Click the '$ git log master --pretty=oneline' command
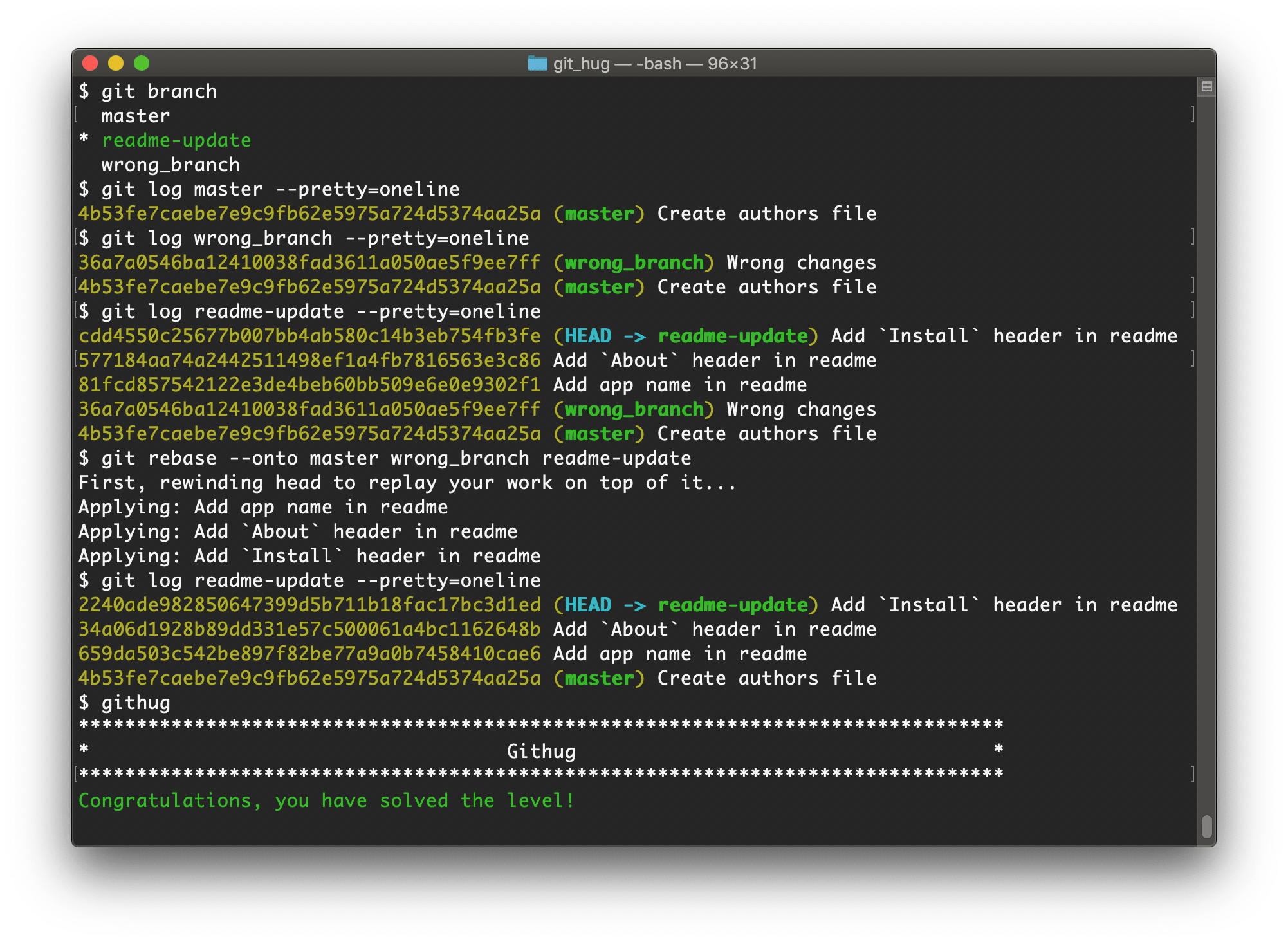This screenshot has height=942, width=1288. coord(270,189)
